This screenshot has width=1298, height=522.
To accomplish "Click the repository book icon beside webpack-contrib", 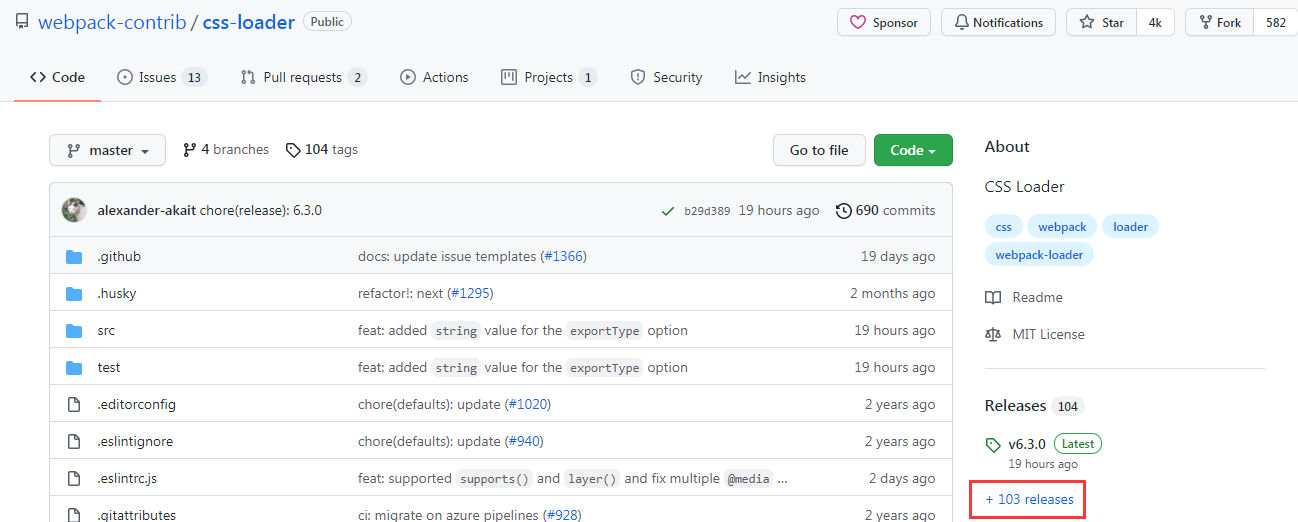I will click(22, 22).
